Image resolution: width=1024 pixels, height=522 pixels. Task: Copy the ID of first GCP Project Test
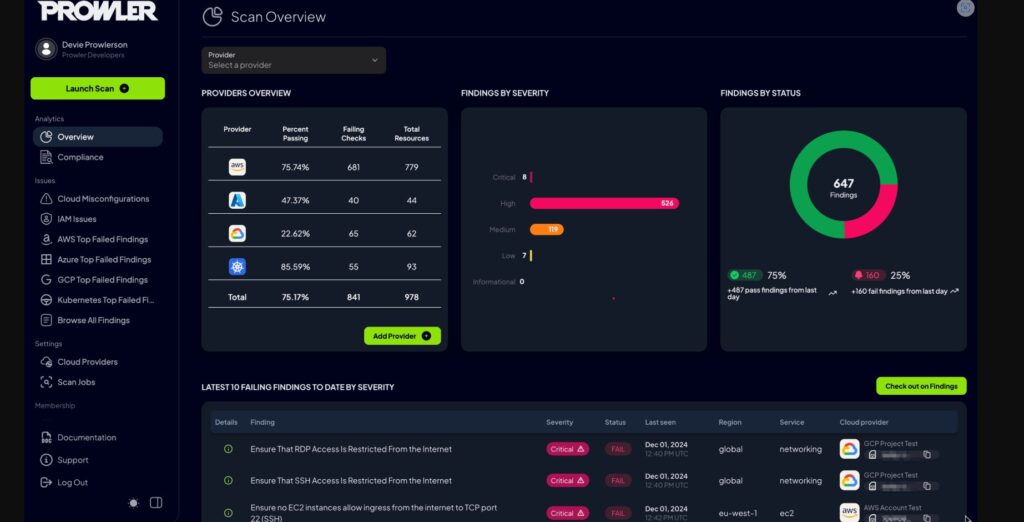pos(926,455)
